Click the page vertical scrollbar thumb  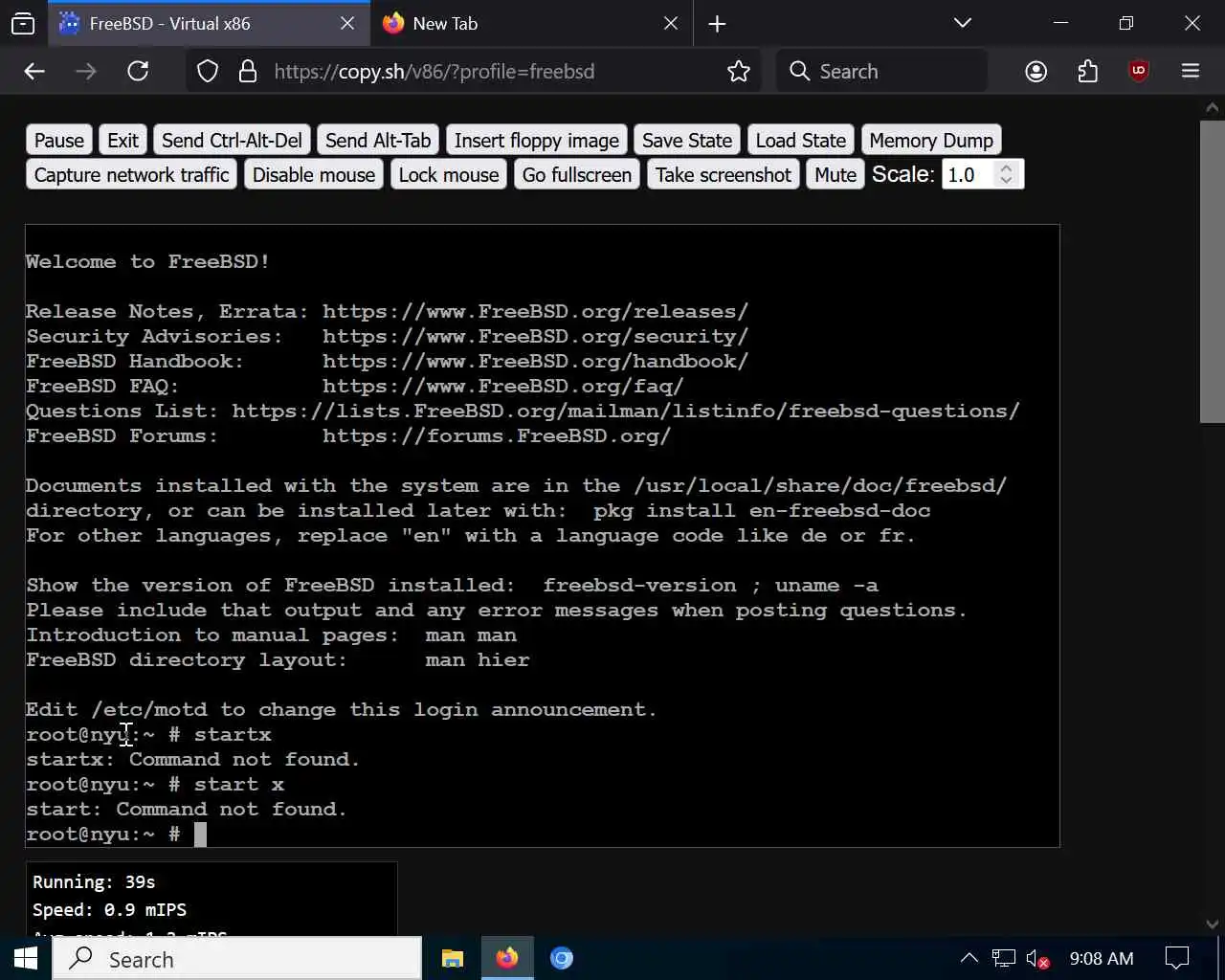(x=1213, y=271)
